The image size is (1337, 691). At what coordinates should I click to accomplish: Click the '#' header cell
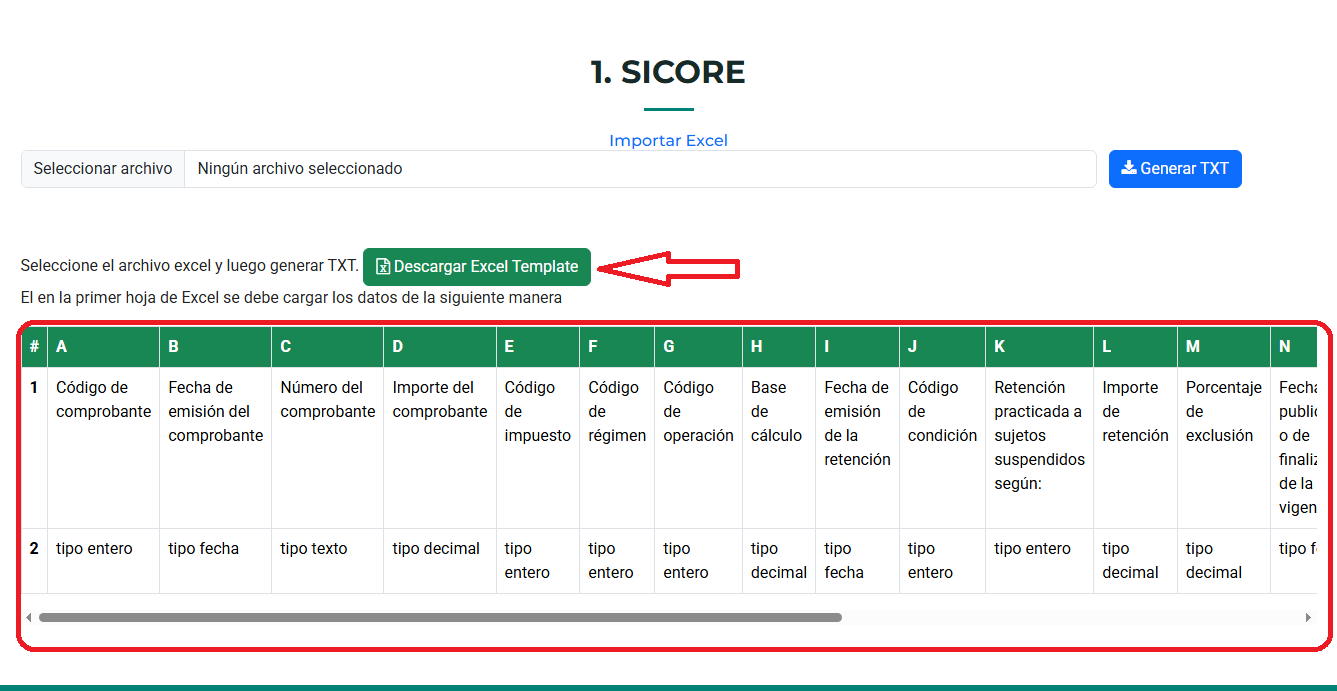pos(34,347)
